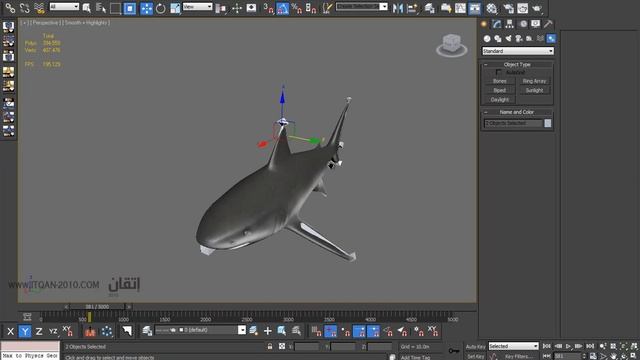Activate the Select and Rotate tool
The height and width of the screenshot is (360, 640).
160,8
